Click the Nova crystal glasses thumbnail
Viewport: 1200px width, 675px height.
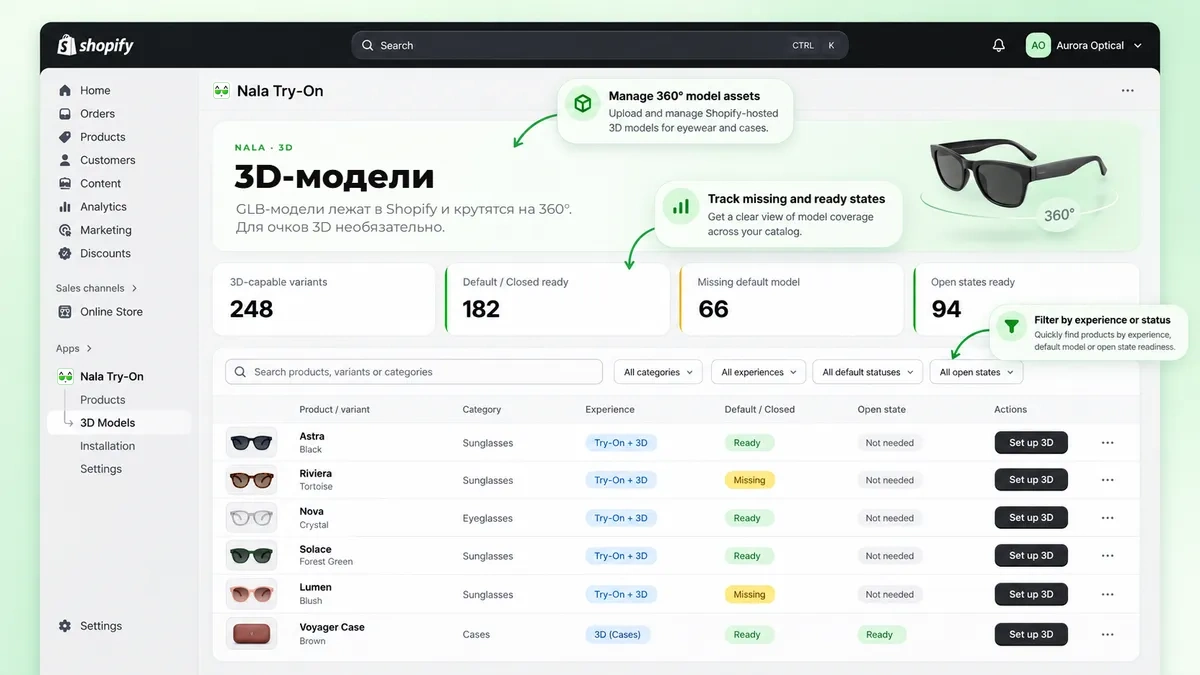point(252,518)
